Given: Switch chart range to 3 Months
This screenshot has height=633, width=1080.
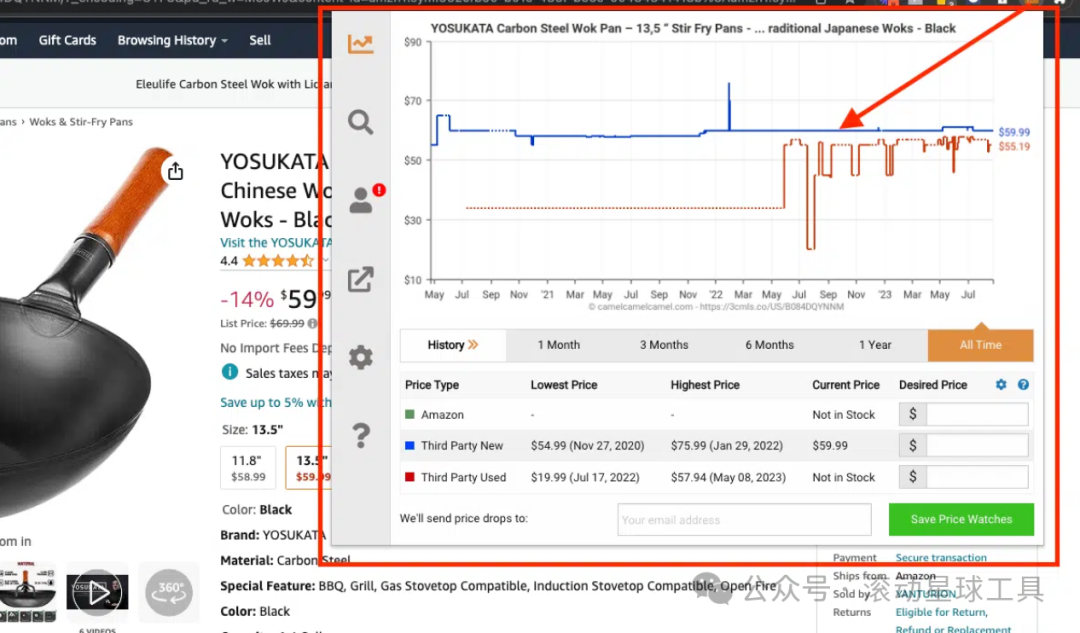Looking at the screenshot, I should [664, 345].
